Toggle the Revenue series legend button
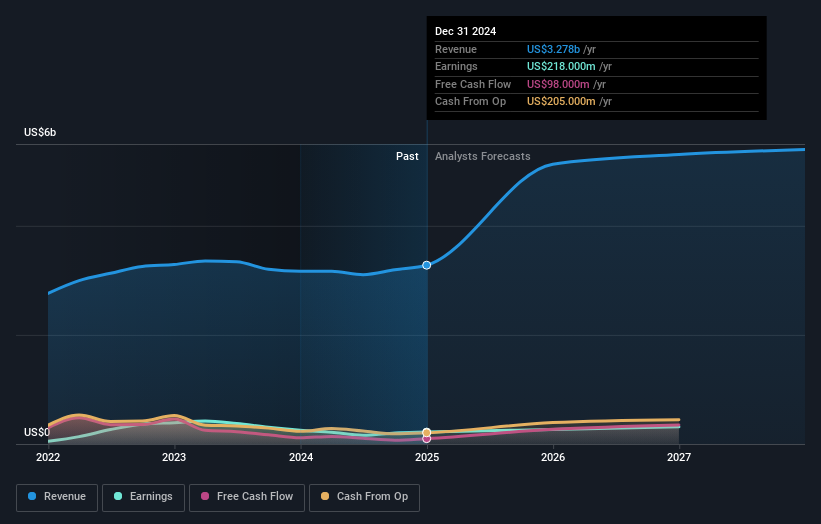The height and width of the screenshot is (524, 821). click(x=57, y=497)
